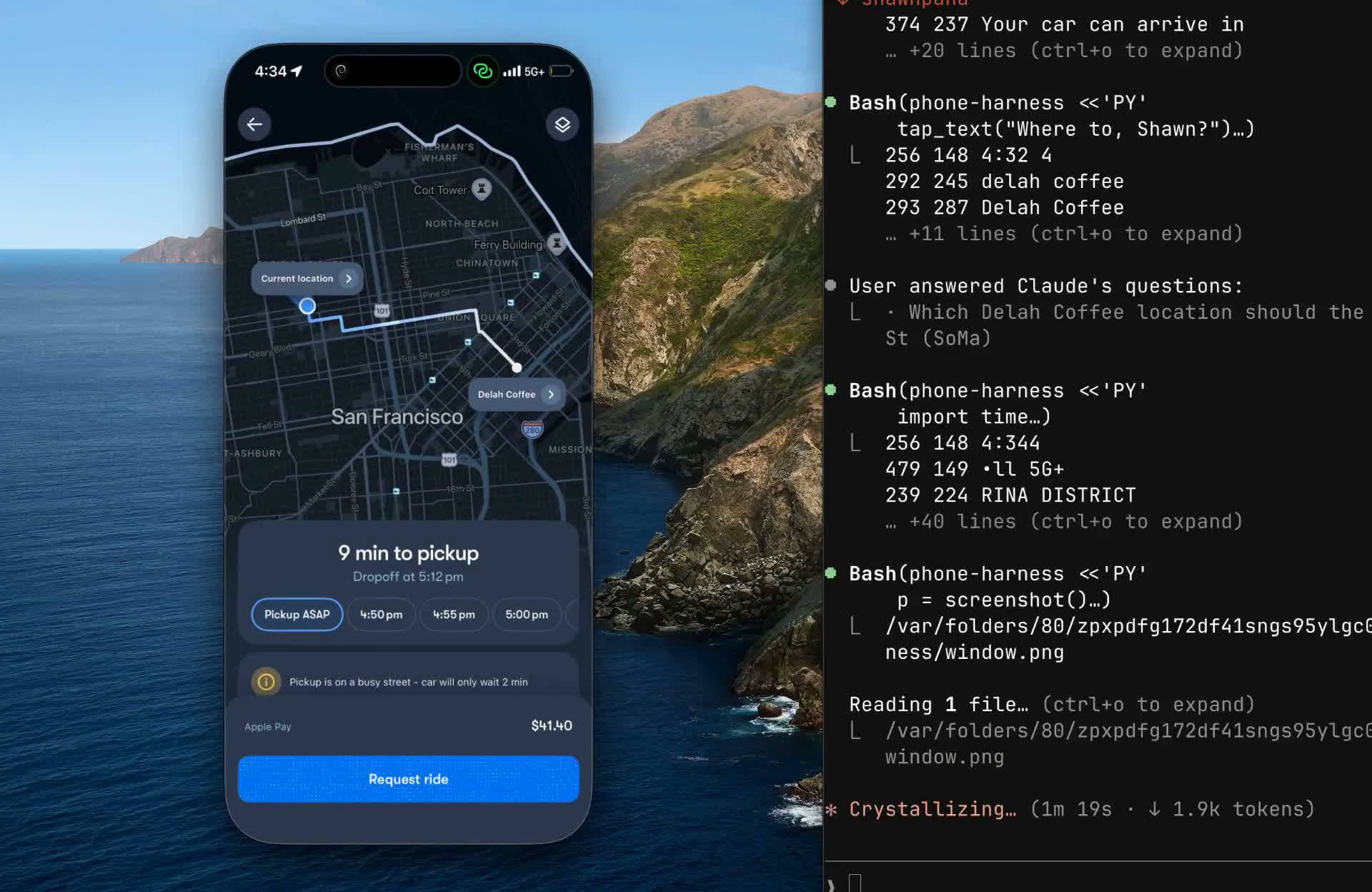Click the 'import time…' command line
The height and width of the screenshot is (892, 1372).
[974, 417]
